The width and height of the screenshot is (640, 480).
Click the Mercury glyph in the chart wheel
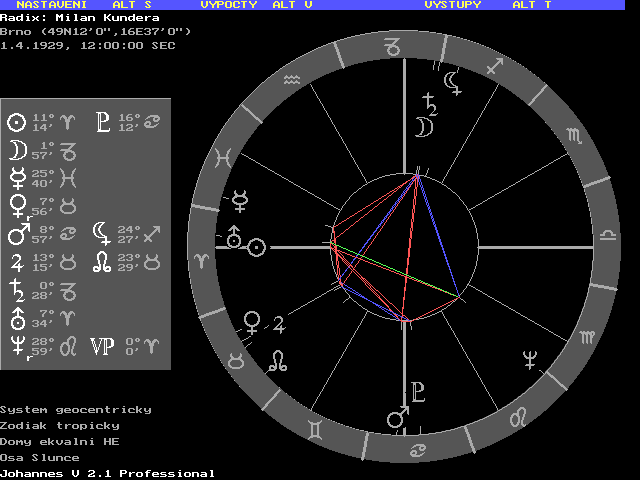click(x=241, y=200)
